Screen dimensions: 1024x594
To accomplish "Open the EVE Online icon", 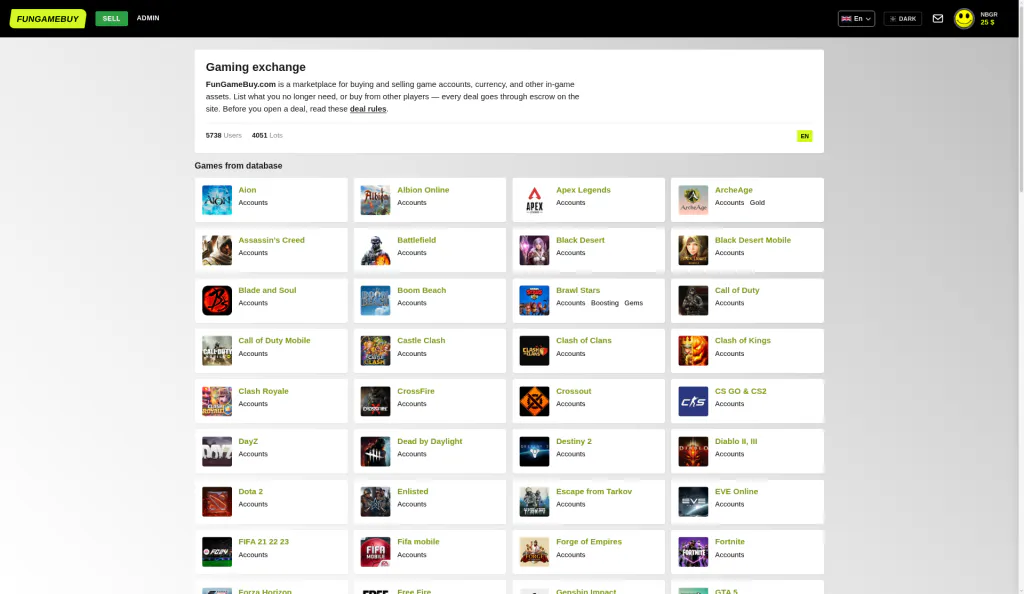I will click(693, 501).
